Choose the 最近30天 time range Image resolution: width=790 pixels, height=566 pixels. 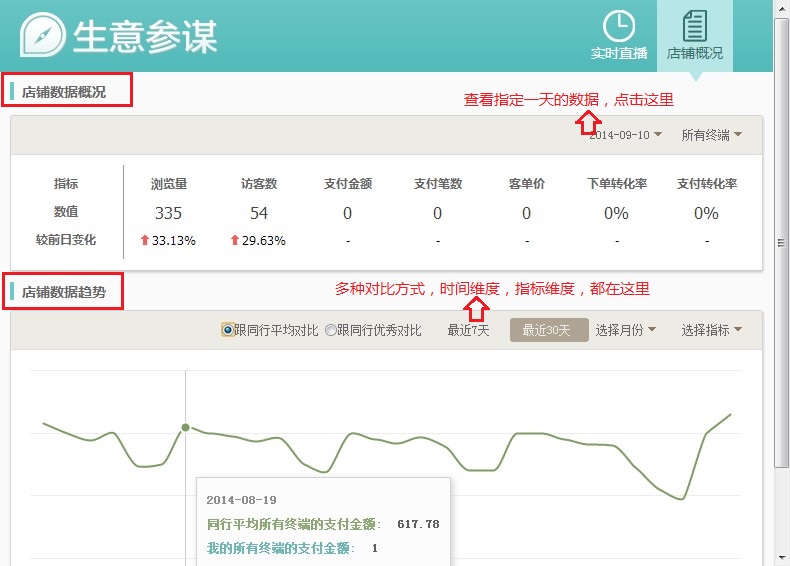tap(549, 330)
